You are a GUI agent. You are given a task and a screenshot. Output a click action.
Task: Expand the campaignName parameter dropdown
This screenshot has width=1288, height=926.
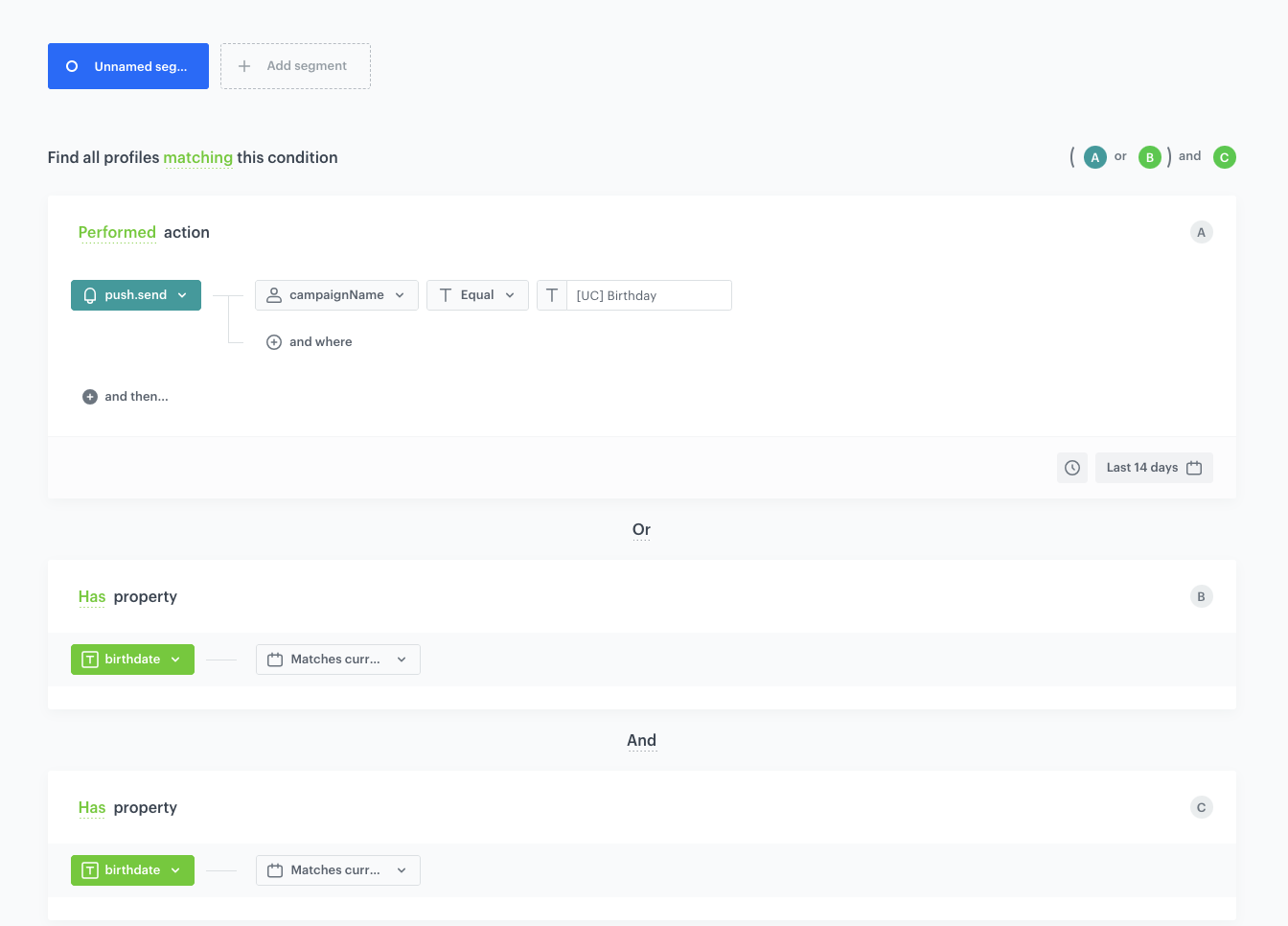click(x=336, y=295)
